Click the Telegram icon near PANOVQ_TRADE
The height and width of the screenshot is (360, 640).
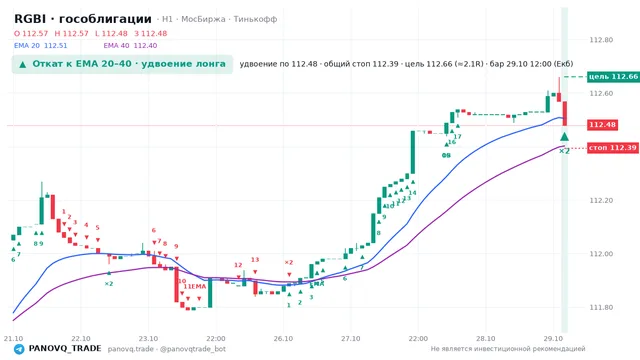19,349
